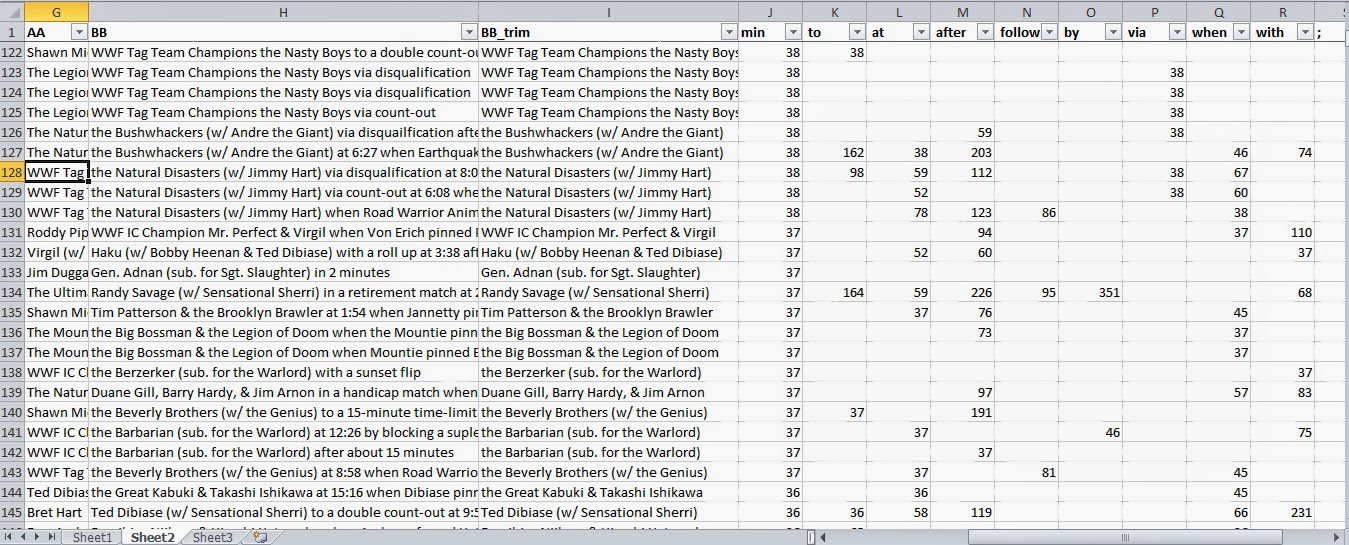This screenshot has height=545, width=1349.
Task: Click the horizontal scrollbar thumb
Action: [1125, 537]
